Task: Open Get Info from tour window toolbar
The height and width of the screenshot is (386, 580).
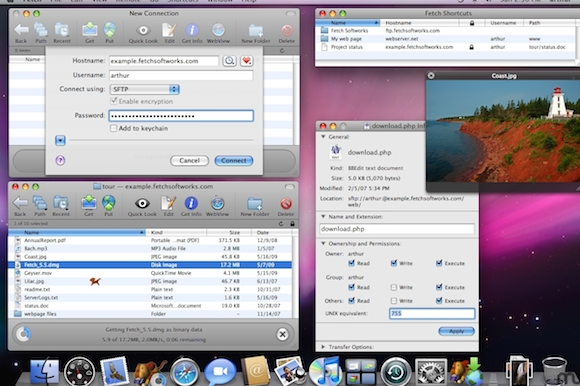Action: [x=191, y=203]
